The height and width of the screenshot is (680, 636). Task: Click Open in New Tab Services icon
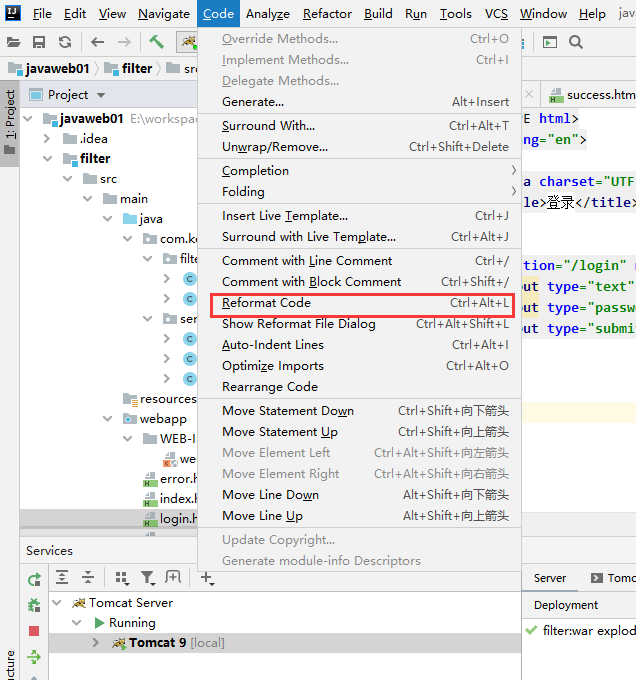(173, 577)
